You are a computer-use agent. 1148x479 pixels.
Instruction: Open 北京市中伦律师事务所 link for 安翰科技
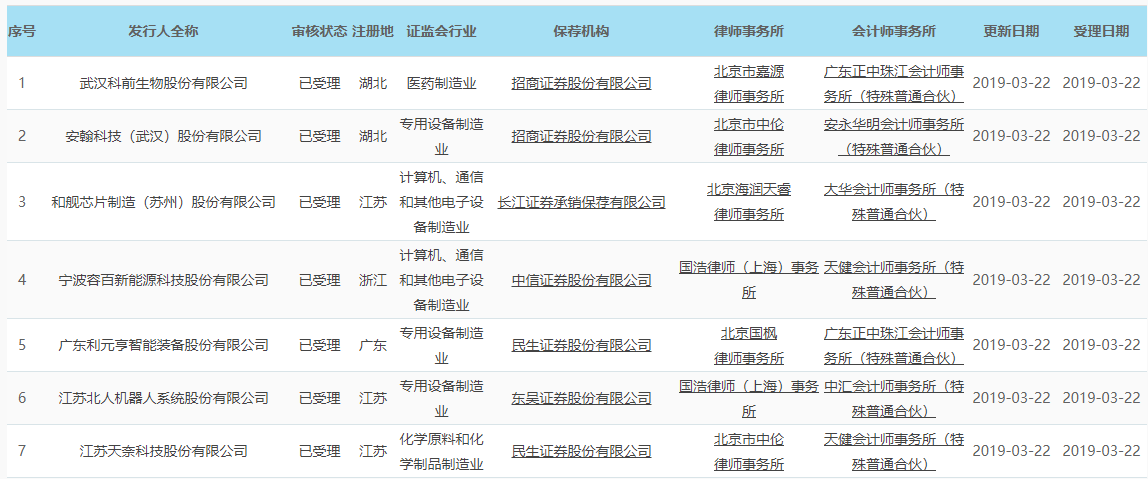pyautogui.click(x=749, y=136)
